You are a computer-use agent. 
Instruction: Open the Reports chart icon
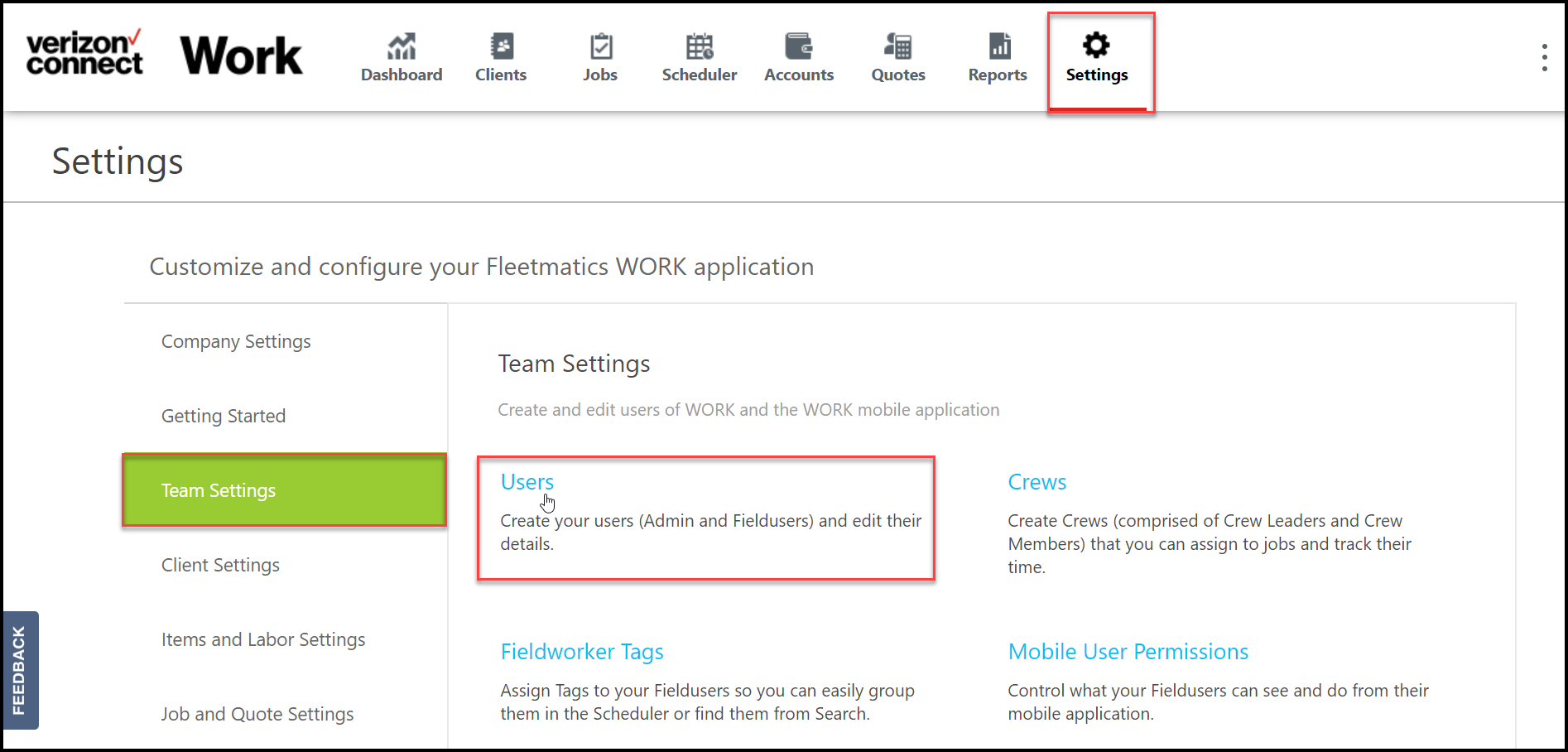click(x=999, y=46)
